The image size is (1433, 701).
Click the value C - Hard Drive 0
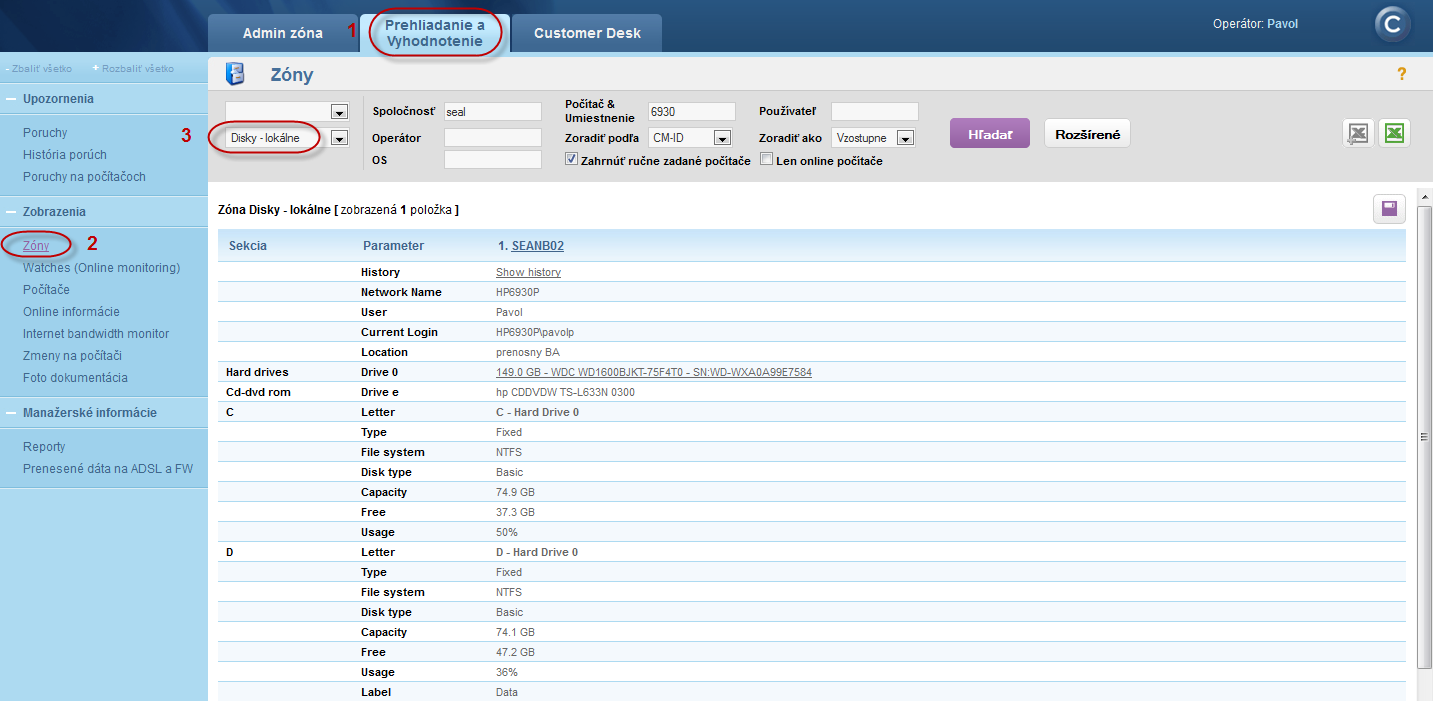point(537,412)
